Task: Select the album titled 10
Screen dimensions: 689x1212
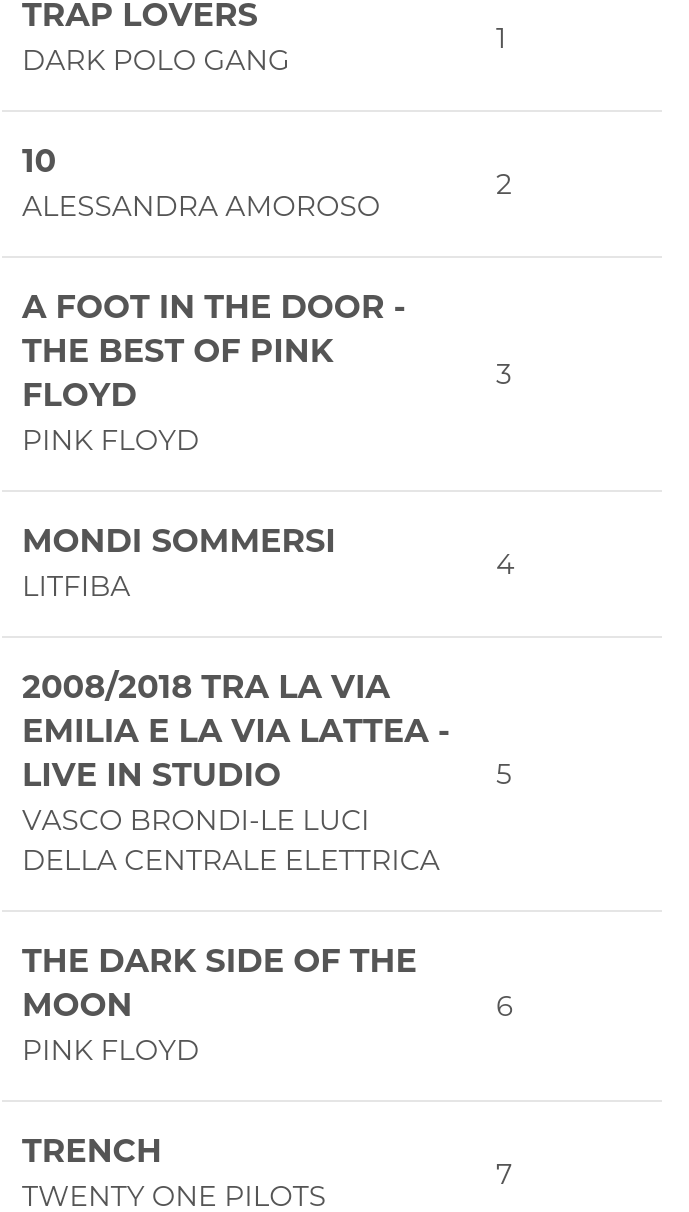Action: tap(39, 161)
